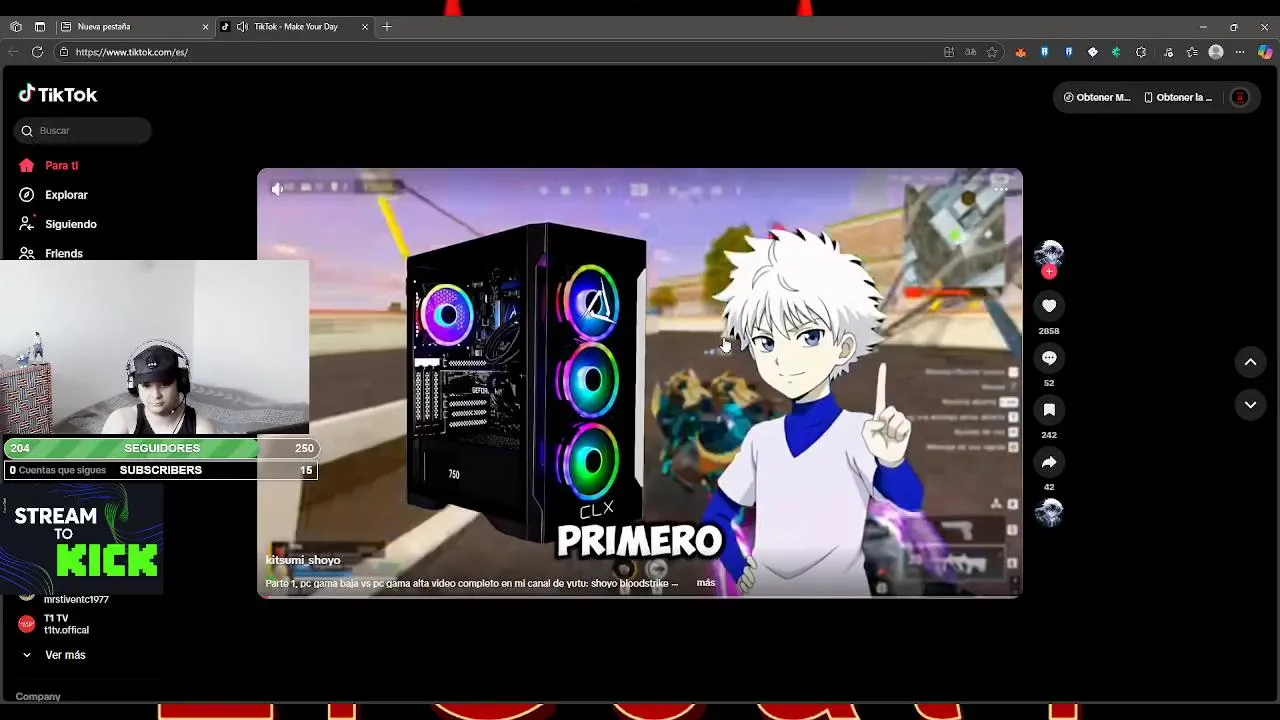Open the green extension icon in the toolbar
Image resolution: width=1280 pixels, height=720 pixels.
point(1116,52)
